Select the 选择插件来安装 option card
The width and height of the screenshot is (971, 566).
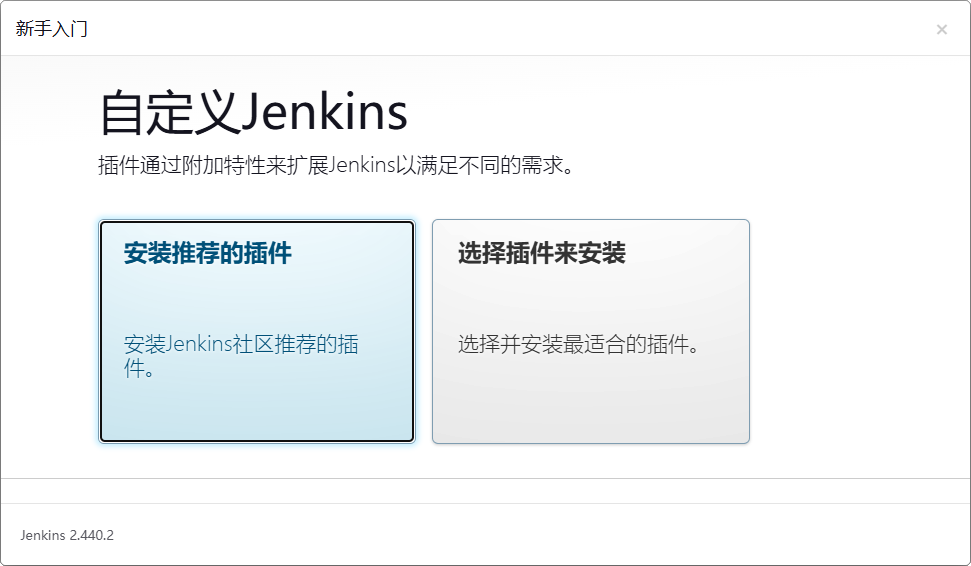point(591,331)
